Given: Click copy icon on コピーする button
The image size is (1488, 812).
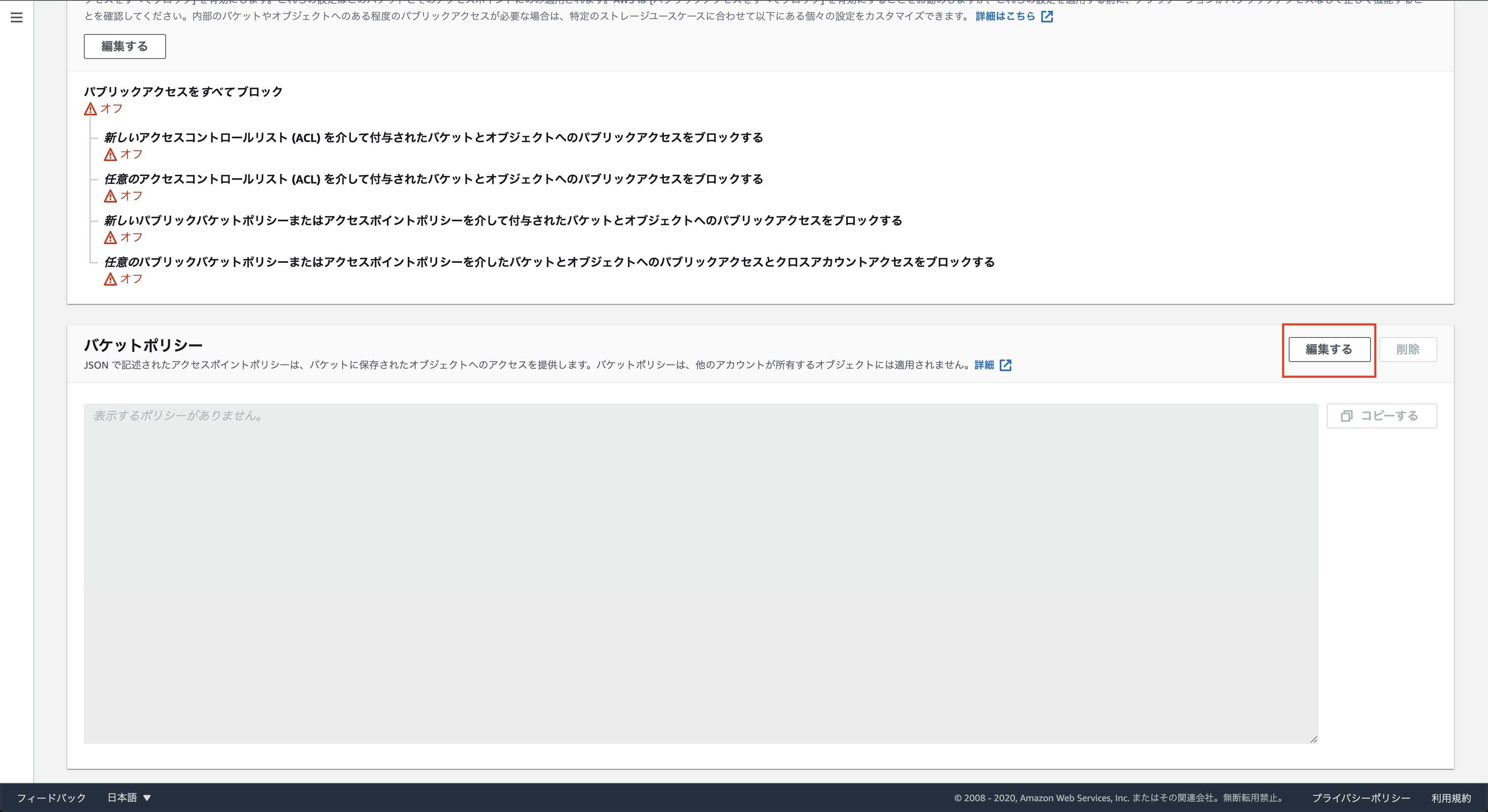Looking at the screenshot, I should [1346, 416].
